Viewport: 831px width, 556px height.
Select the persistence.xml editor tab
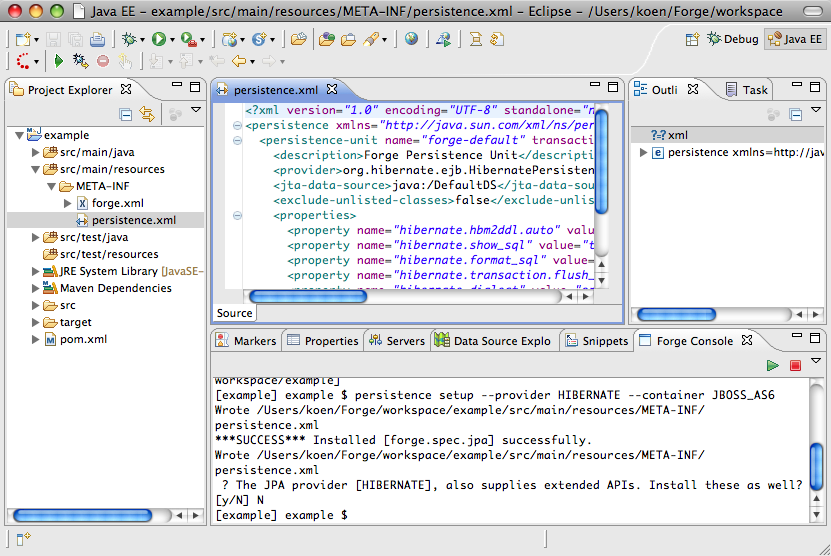[276, 90]
